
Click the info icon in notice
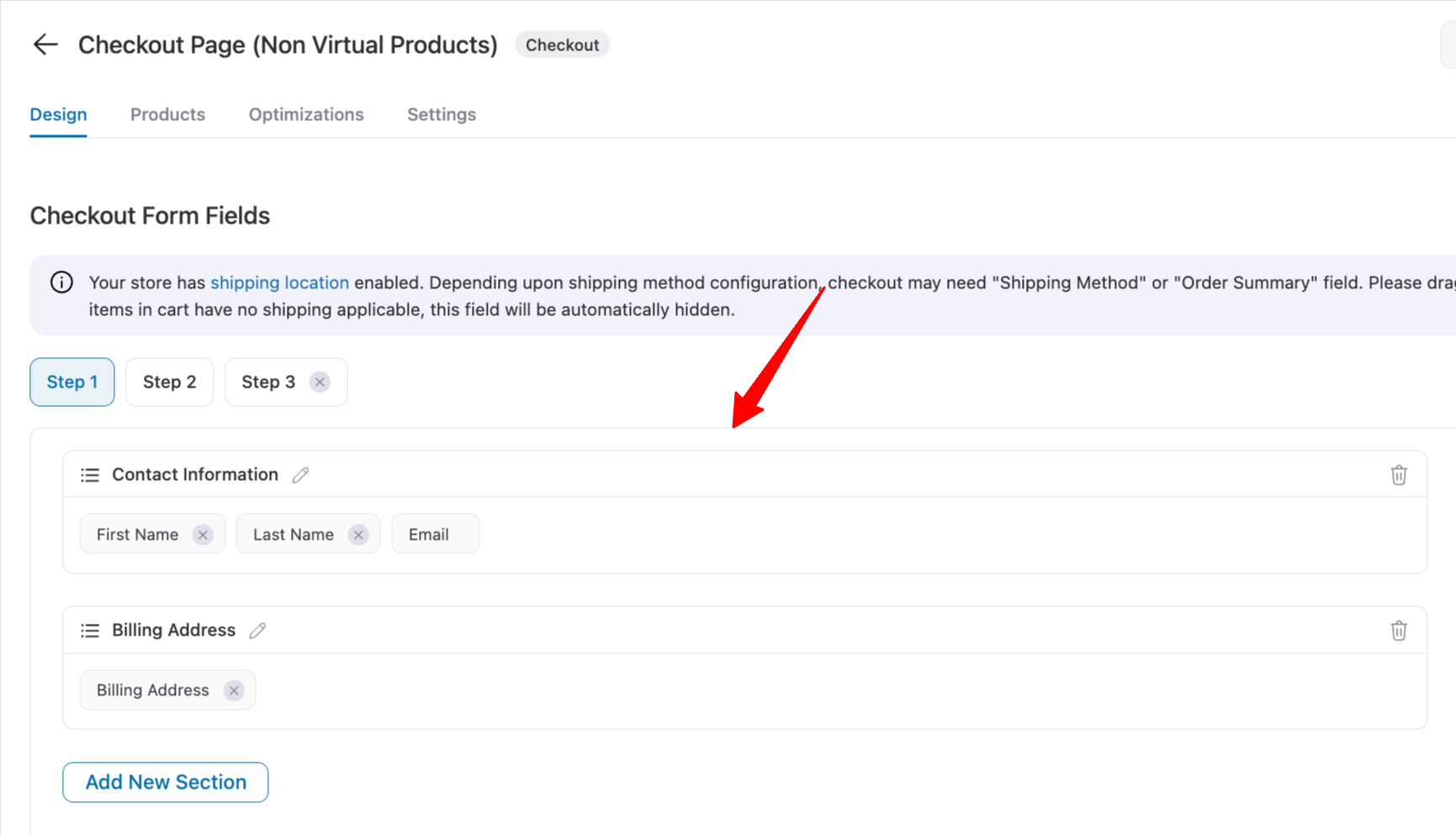[61, 283]
